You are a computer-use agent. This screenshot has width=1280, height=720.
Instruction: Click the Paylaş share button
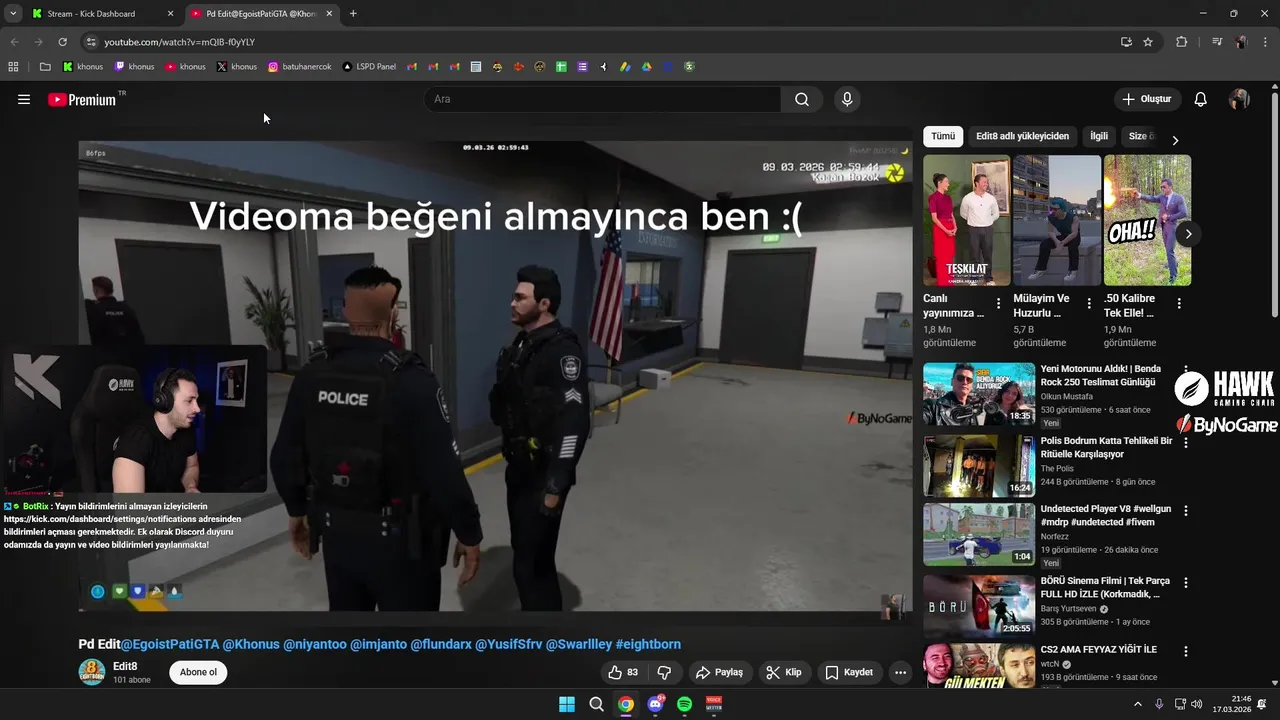click(x=719, y=672)
